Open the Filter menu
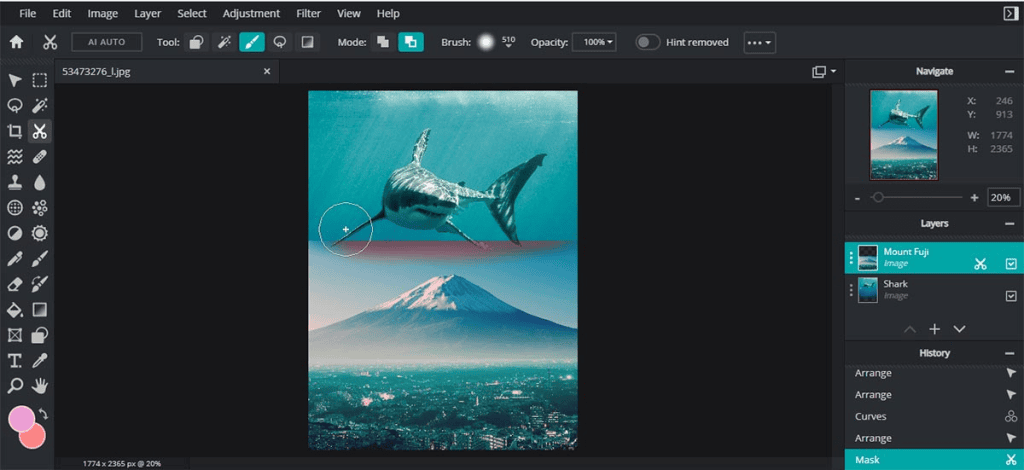The width and height of the screenshot is (1024, 470). [x=309, y=14]
